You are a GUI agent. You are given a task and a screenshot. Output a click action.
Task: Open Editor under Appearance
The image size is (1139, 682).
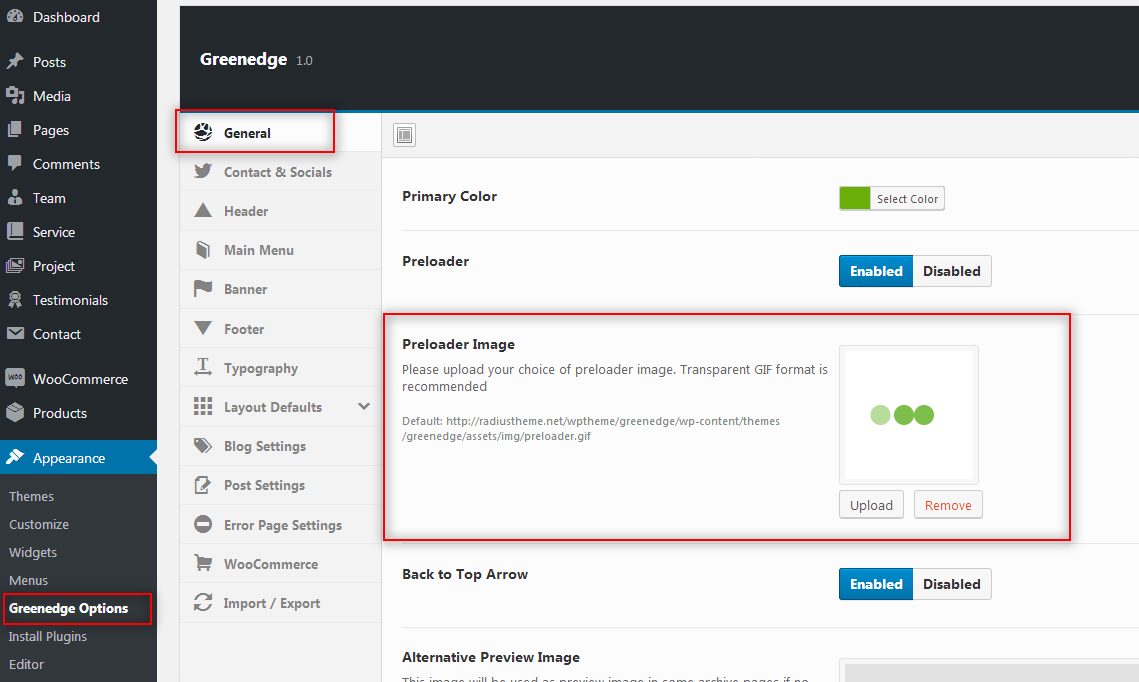click(x=26, y=665)
